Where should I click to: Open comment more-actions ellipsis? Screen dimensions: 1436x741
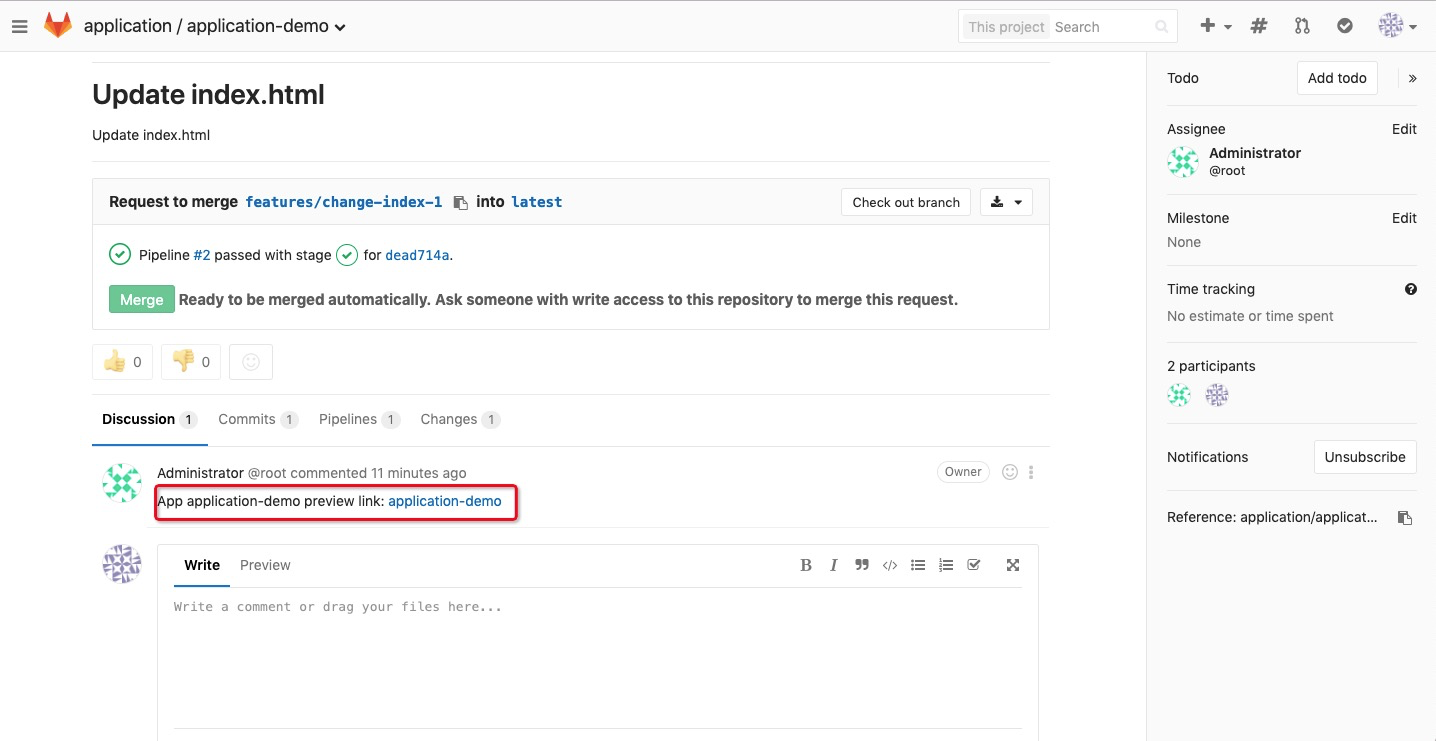pos(1031,472)
